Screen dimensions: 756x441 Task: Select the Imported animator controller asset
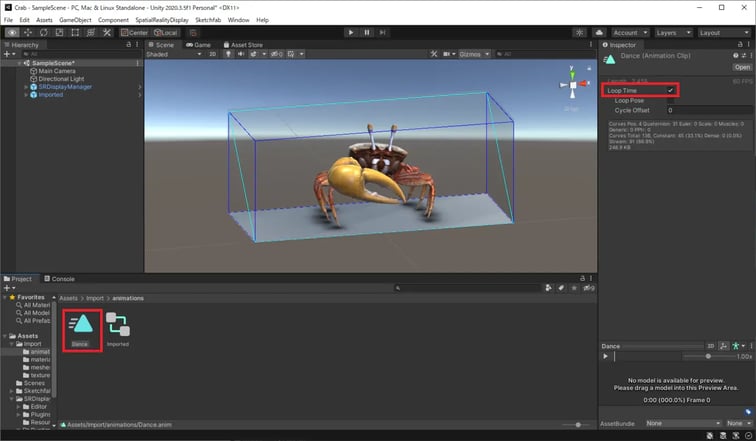click(x=117, y=325)
